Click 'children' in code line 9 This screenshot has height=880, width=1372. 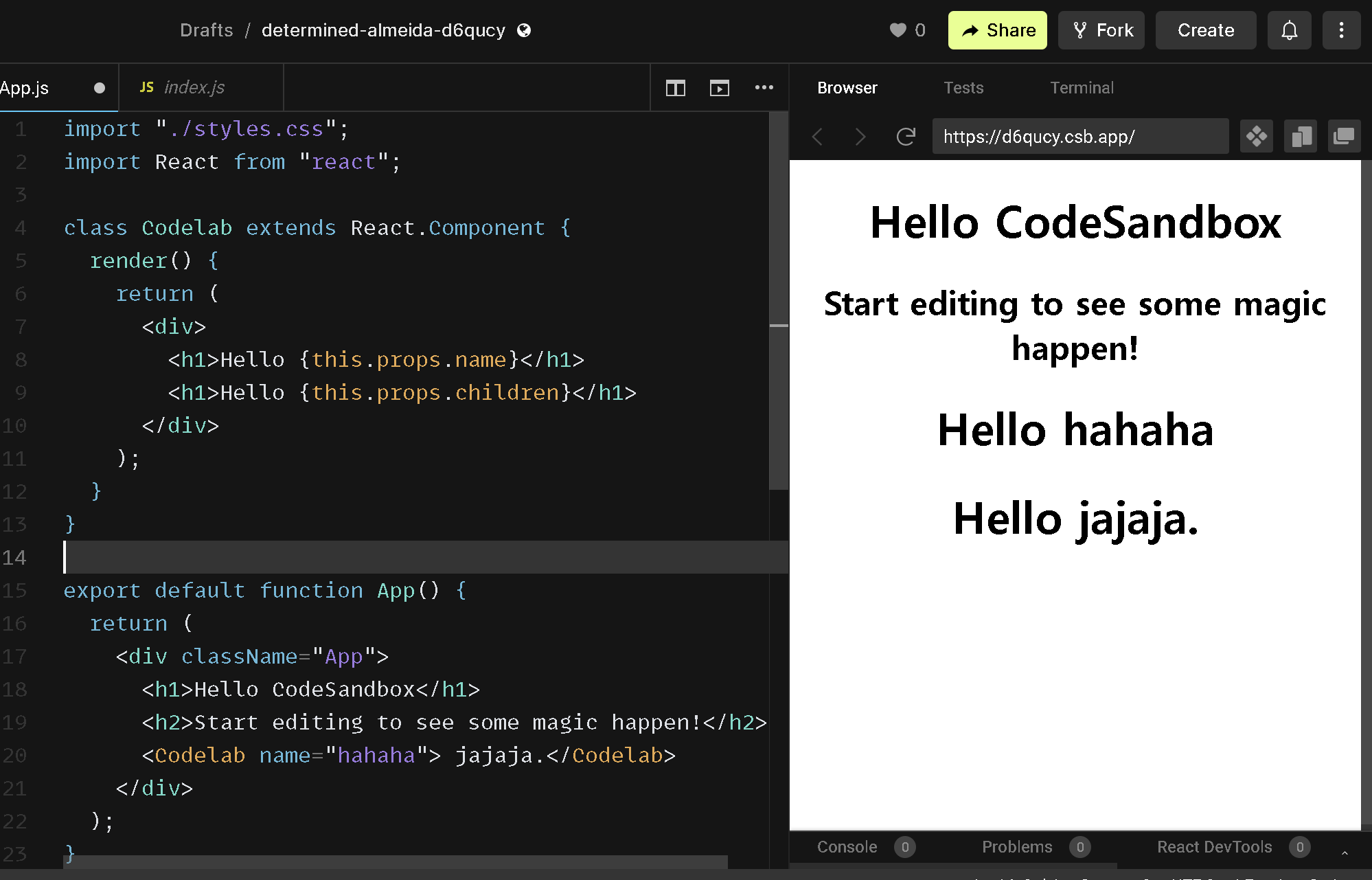pos(507,392)
